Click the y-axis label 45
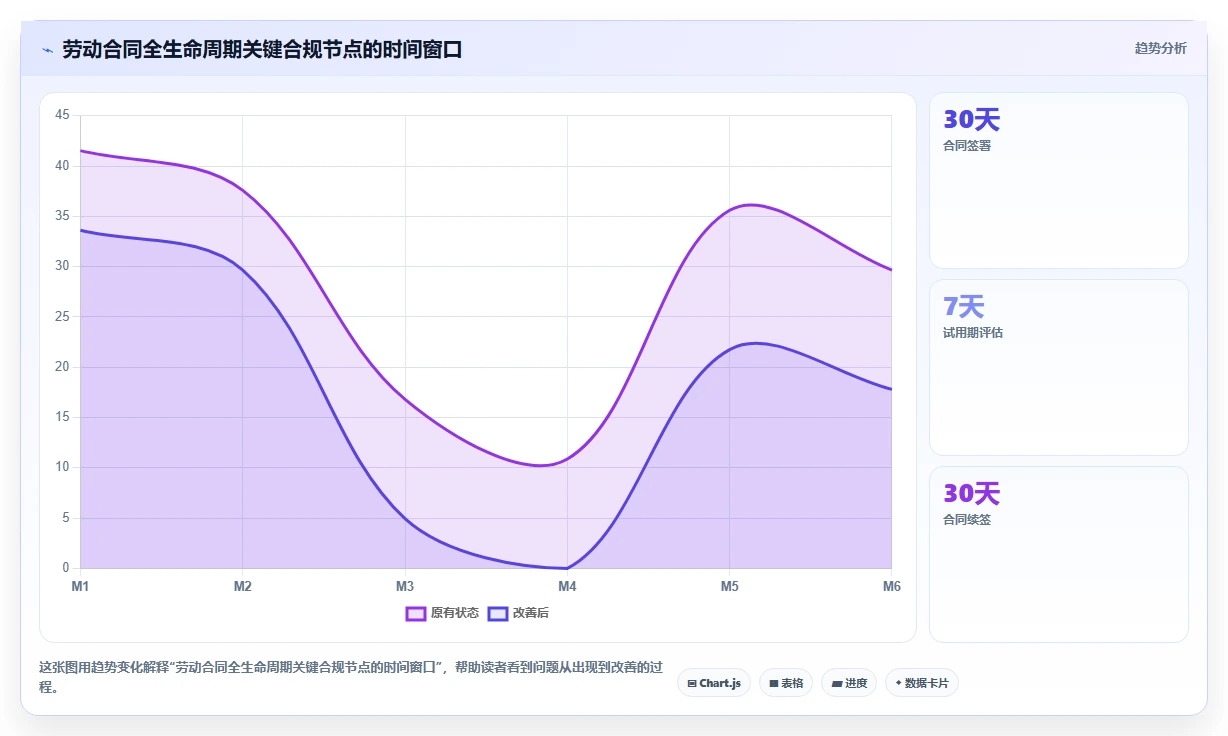The width and height of the screenshot is (1228, 736). [62, 115]
